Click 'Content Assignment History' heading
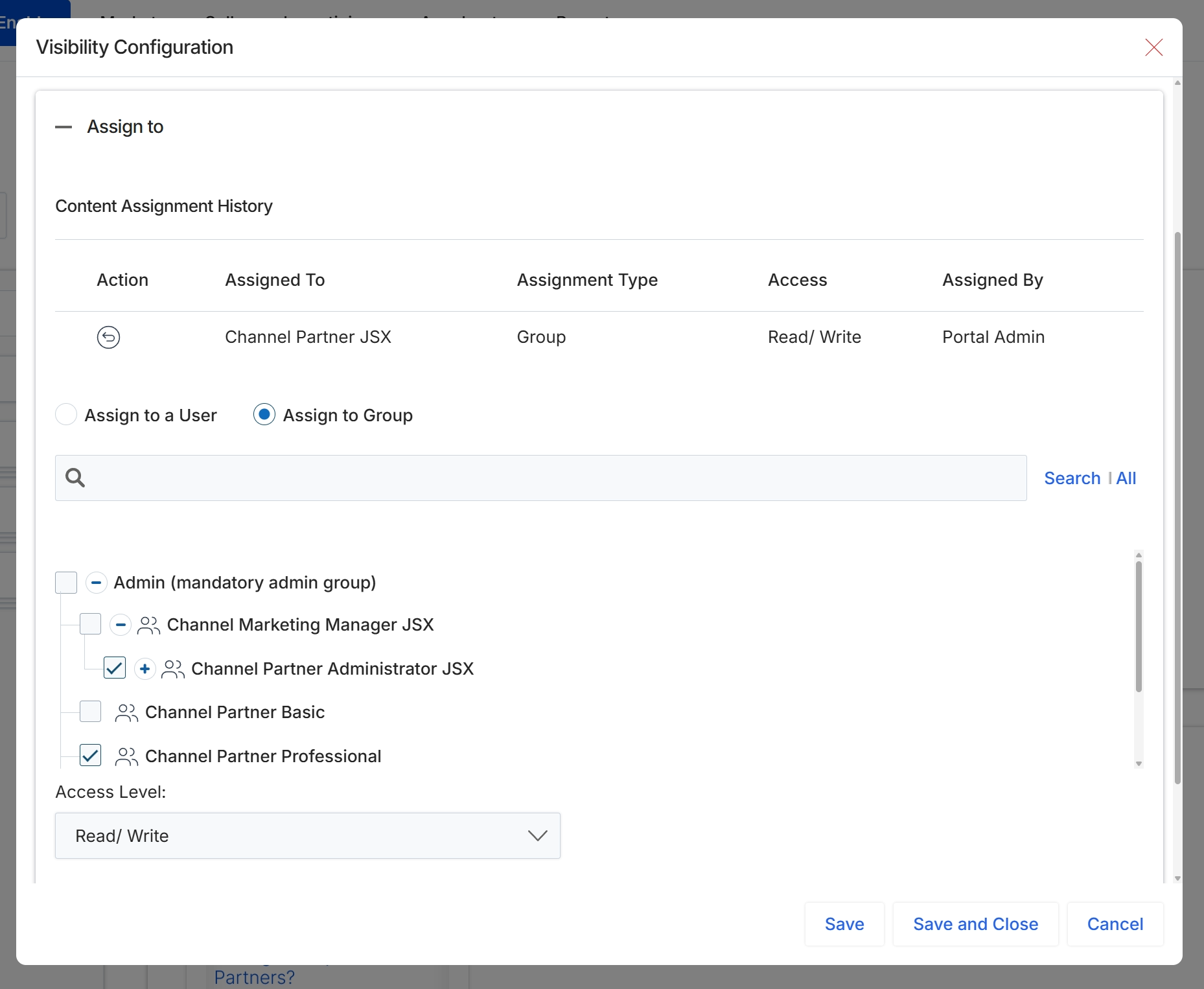The image size is (1204, 989). coord(164,206)
